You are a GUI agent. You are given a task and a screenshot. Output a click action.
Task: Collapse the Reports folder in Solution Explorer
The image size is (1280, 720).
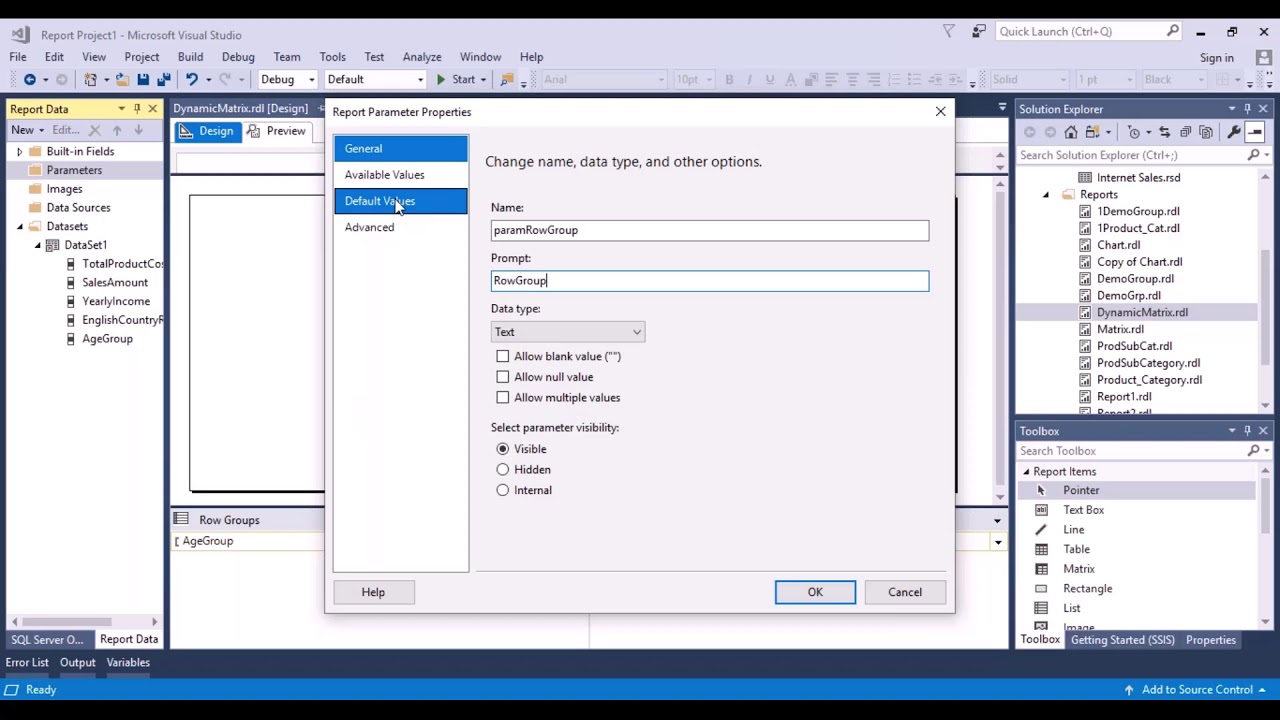tap(1046, 195)
